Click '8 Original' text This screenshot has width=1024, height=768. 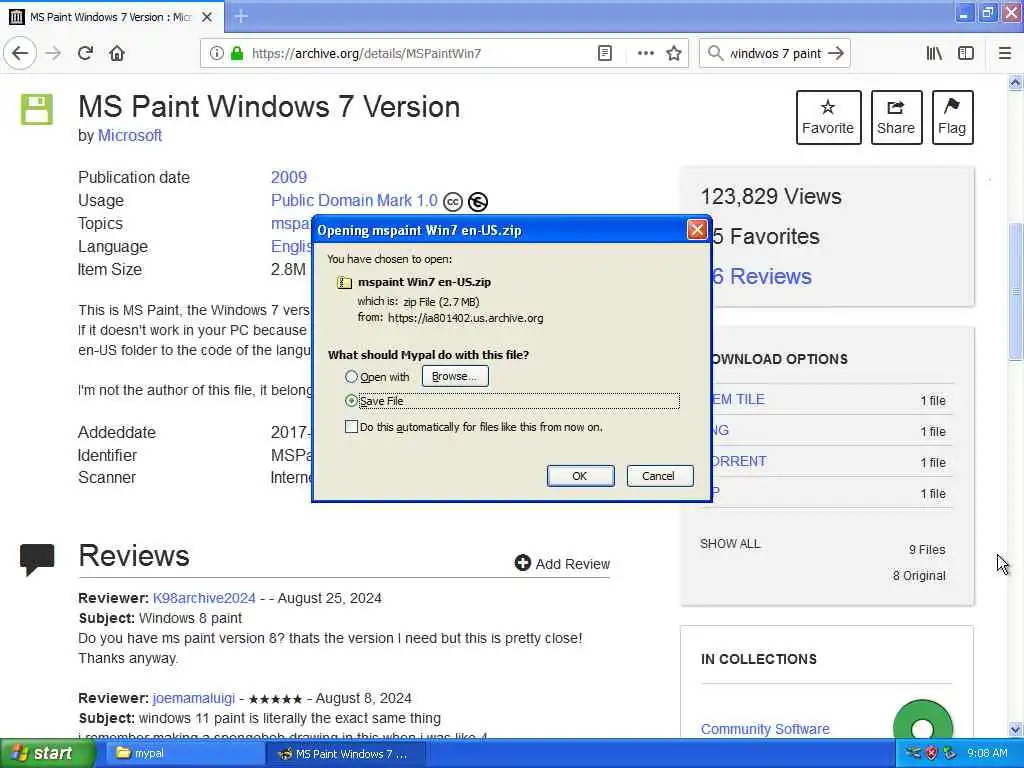tap(920, 575)
